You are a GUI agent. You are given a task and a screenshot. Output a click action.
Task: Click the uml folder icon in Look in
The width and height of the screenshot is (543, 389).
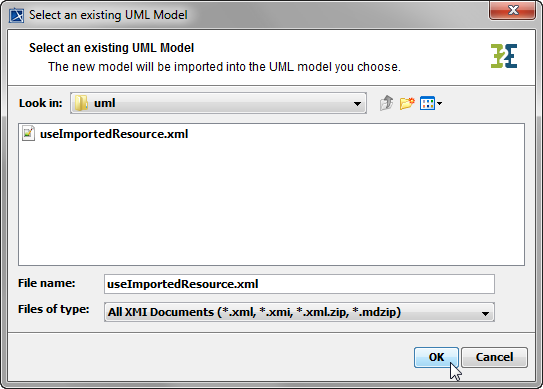[81, 103]
